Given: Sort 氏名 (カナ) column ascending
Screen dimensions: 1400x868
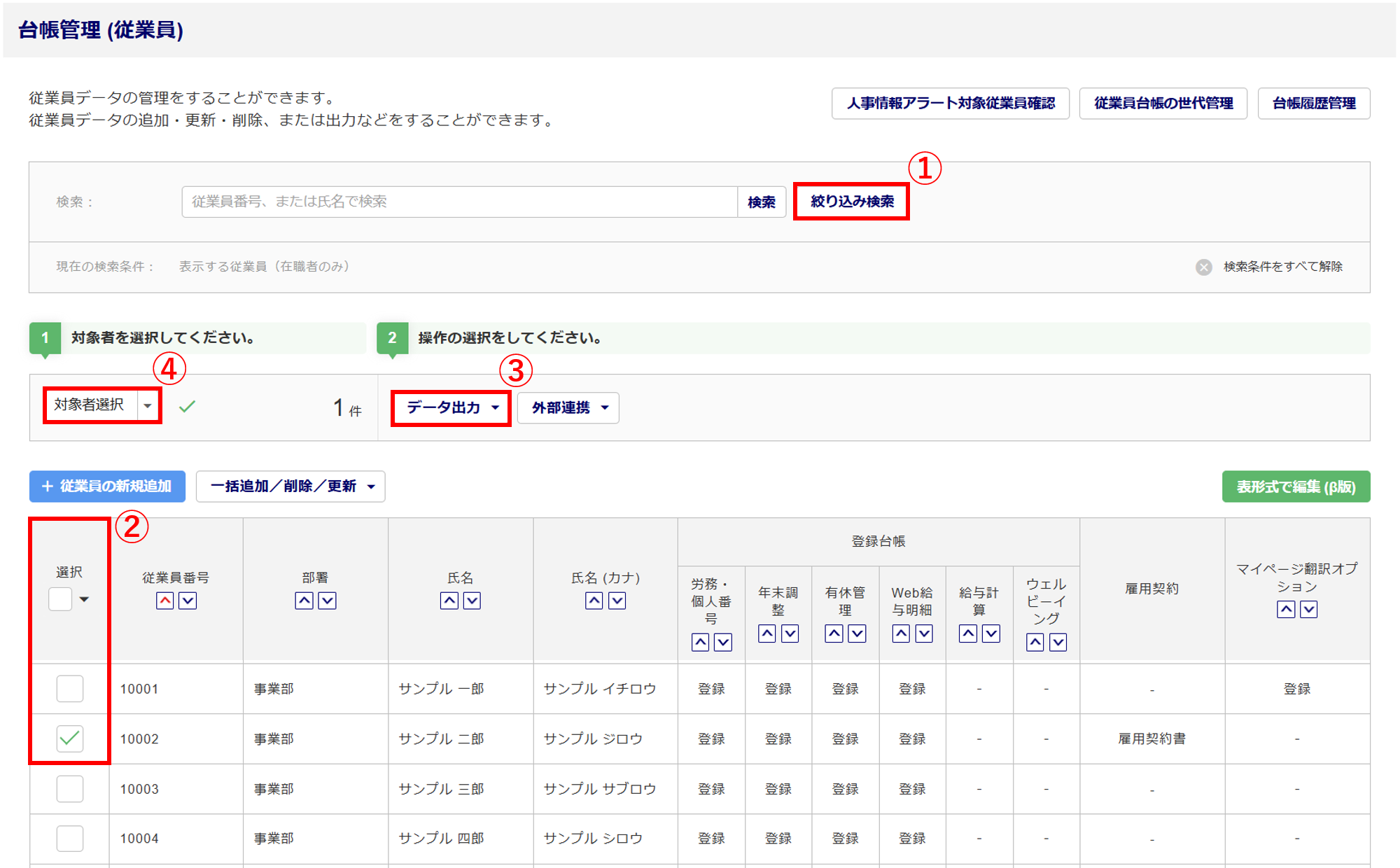Looking at the screenshot, I should click(x=594, y=601).
